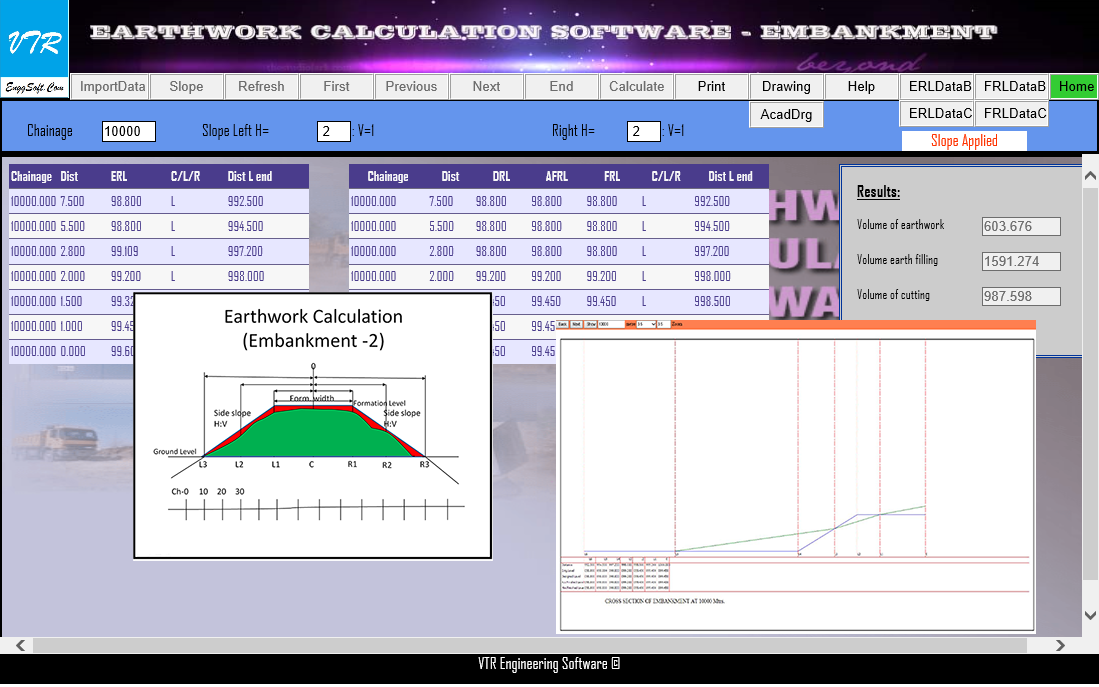Run the Calculate function

tap(636, 87)
